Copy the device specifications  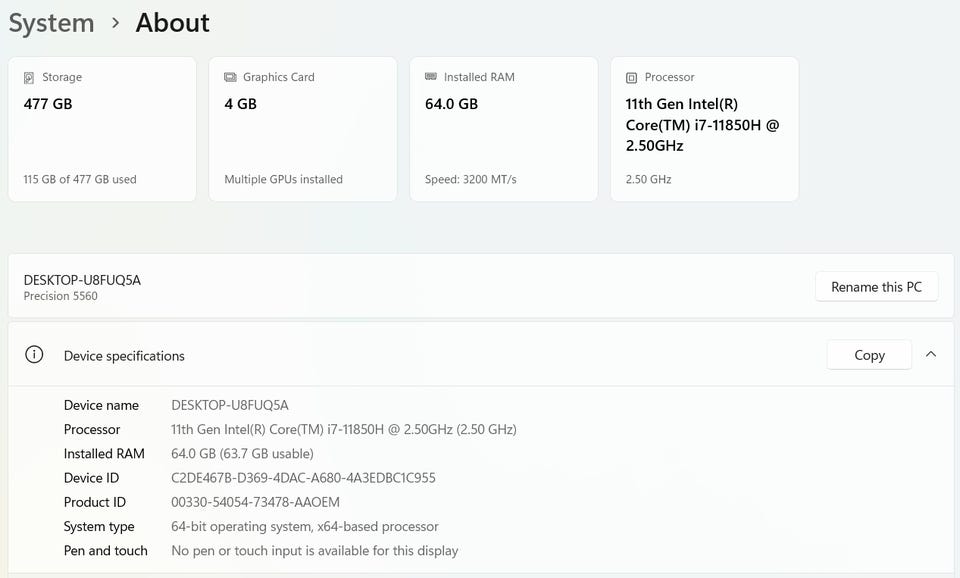[869, 355]
